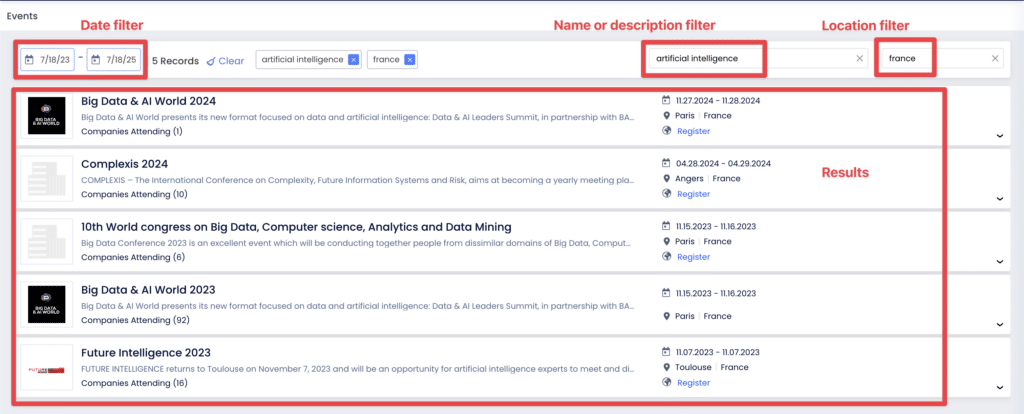Expand the Complexis 2024 row

999,199
